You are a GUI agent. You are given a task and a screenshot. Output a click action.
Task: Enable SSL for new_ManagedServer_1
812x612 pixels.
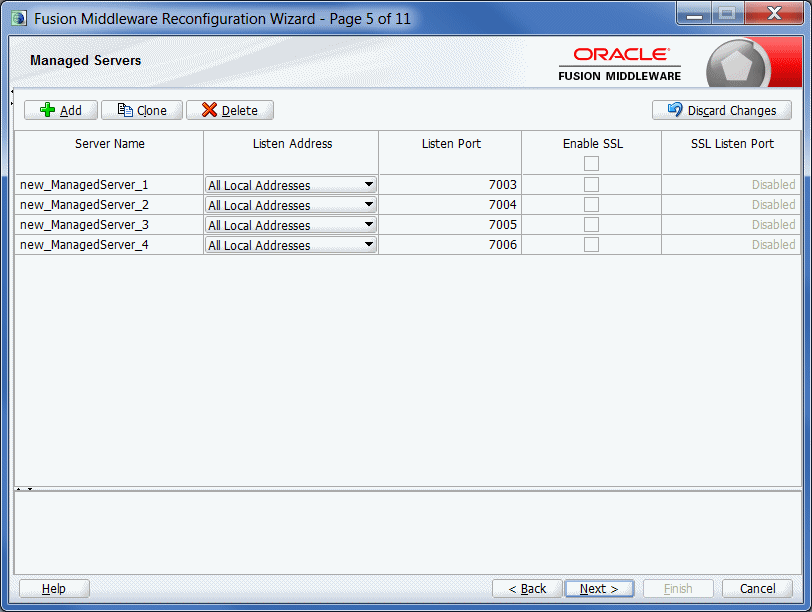coord(591,184)
